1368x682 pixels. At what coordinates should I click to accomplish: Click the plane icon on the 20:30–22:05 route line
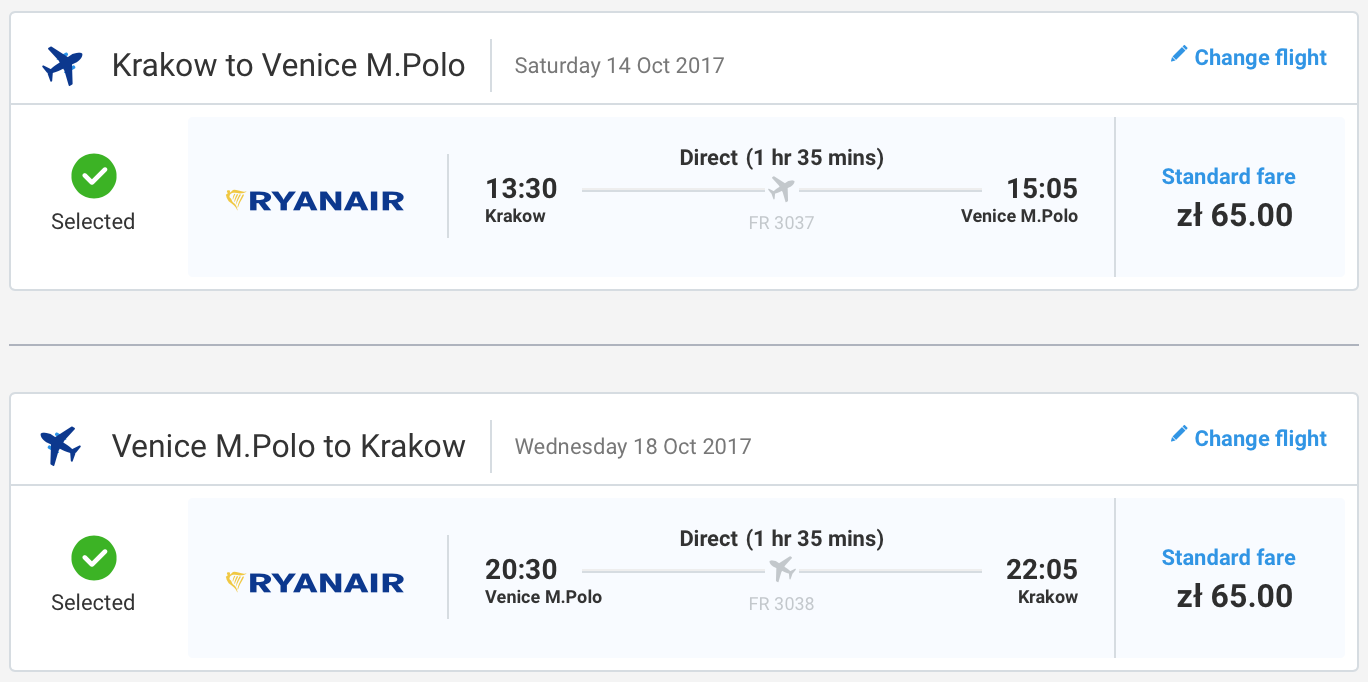(781, 570)
